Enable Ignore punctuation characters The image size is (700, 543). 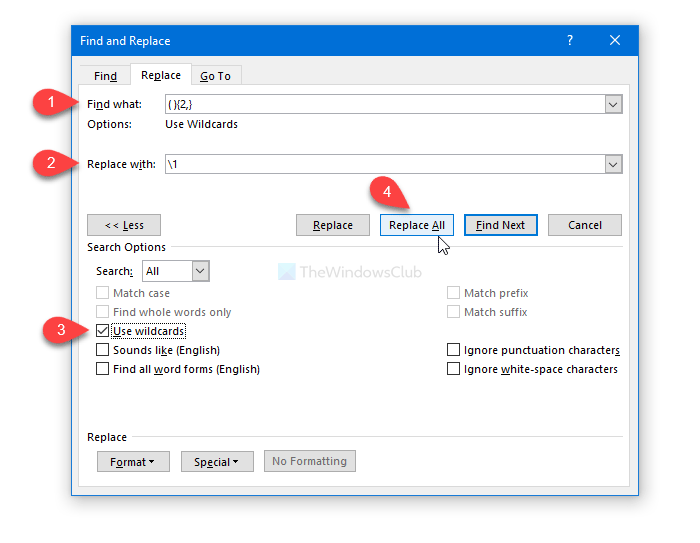[453, 350]
